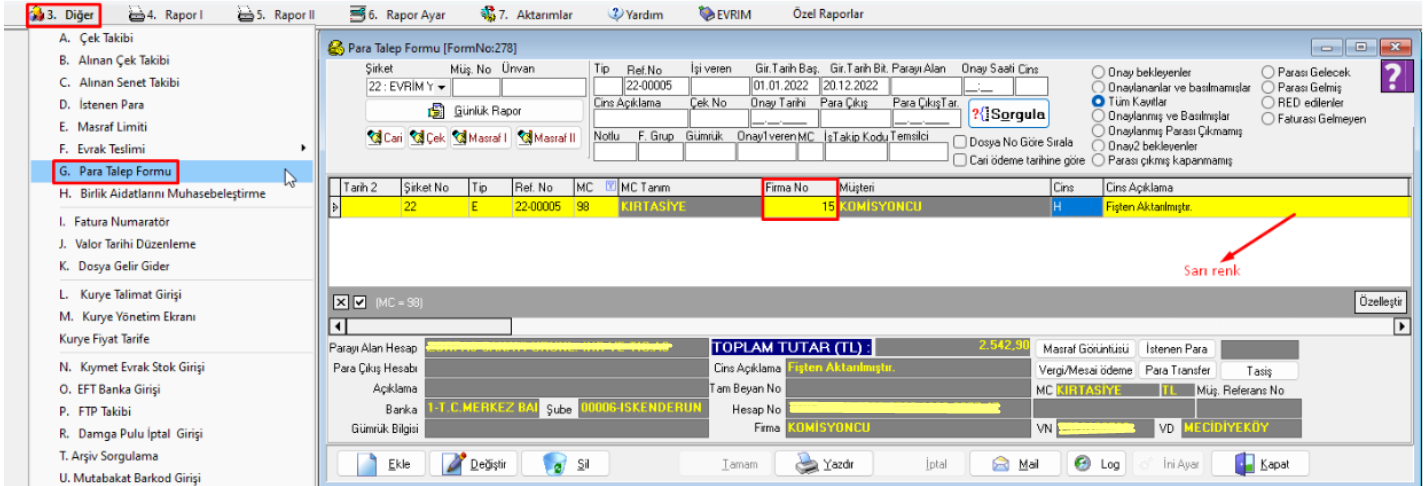Click the Vergi/Mesai ödeme button

[1086, 370]
